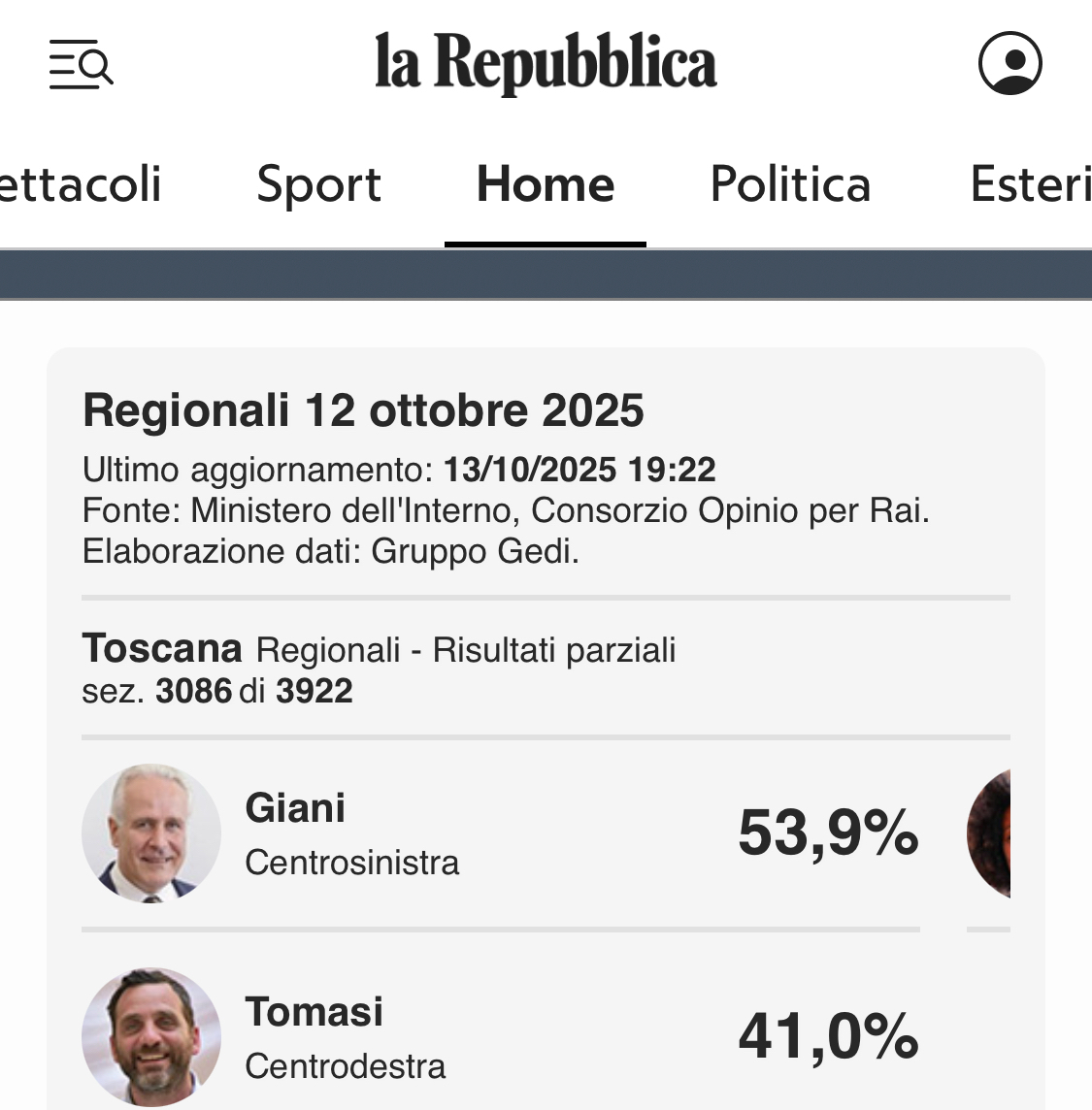Click the Centrosinistra coalition label

[351, 863]
